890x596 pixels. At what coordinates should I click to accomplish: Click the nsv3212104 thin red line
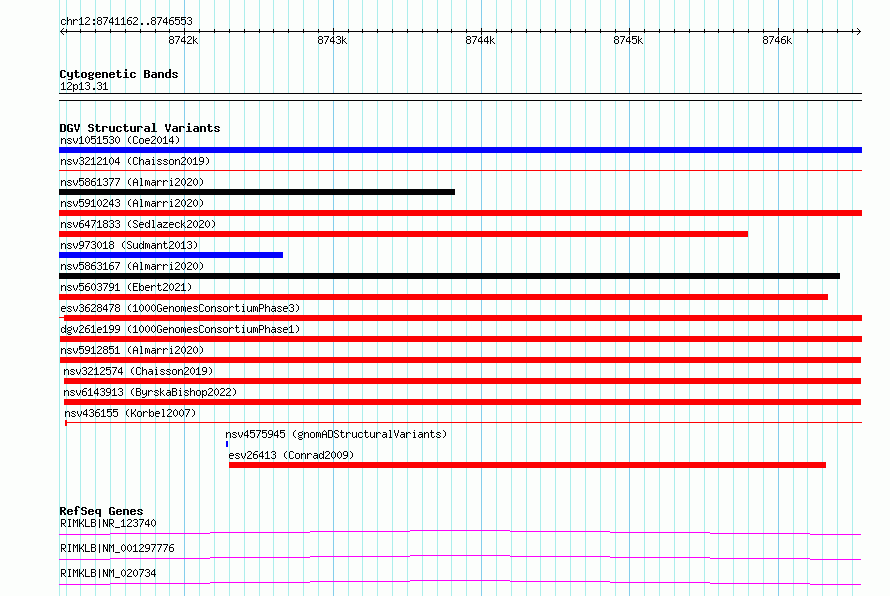460,170
